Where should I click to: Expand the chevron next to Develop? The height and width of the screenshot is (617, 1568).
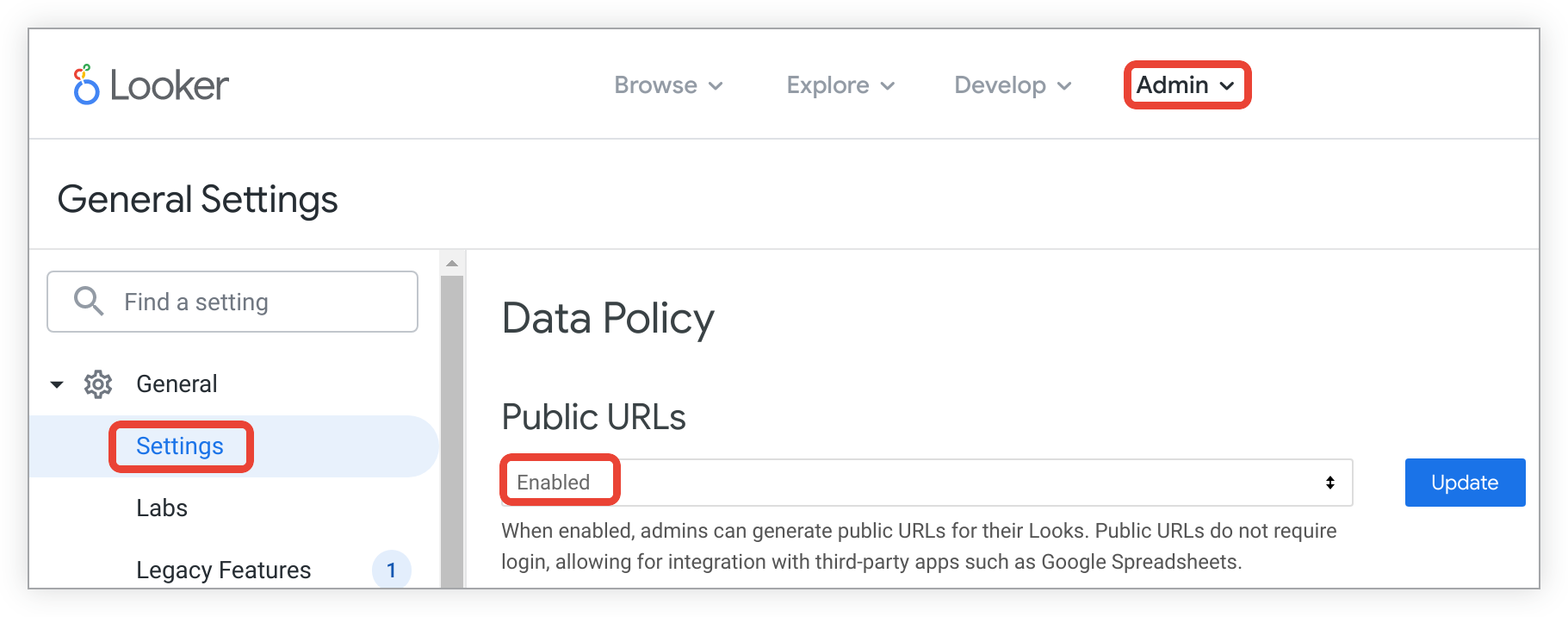pyautogui.click(x=1064, y=86)
